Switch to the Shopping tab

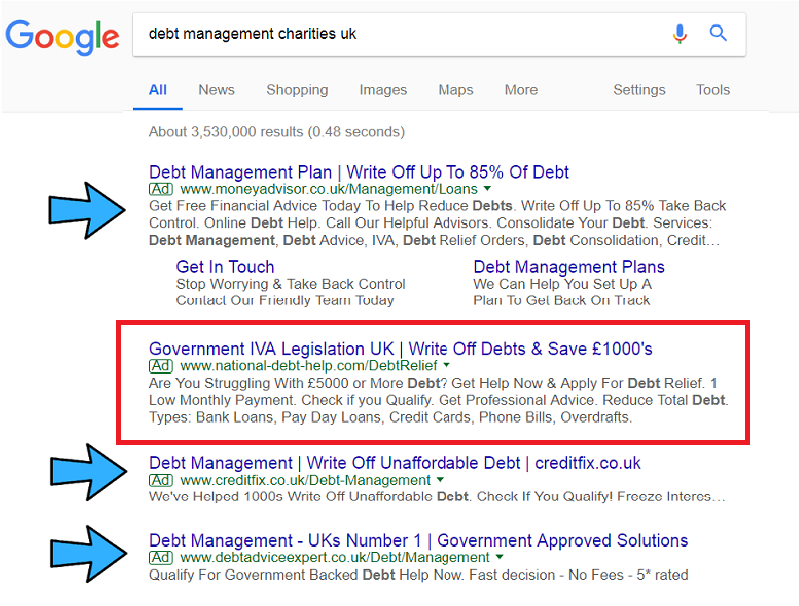tap(297, 90)
